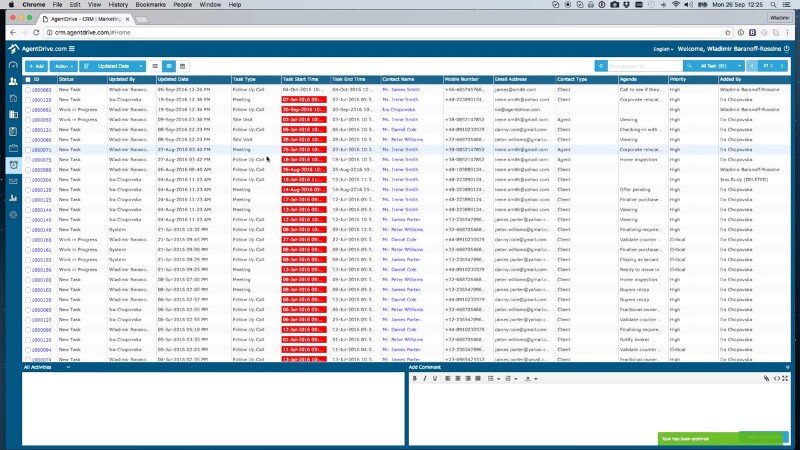
Task: Open the dashboard gauge icon in sidebar
Action: 13,64
